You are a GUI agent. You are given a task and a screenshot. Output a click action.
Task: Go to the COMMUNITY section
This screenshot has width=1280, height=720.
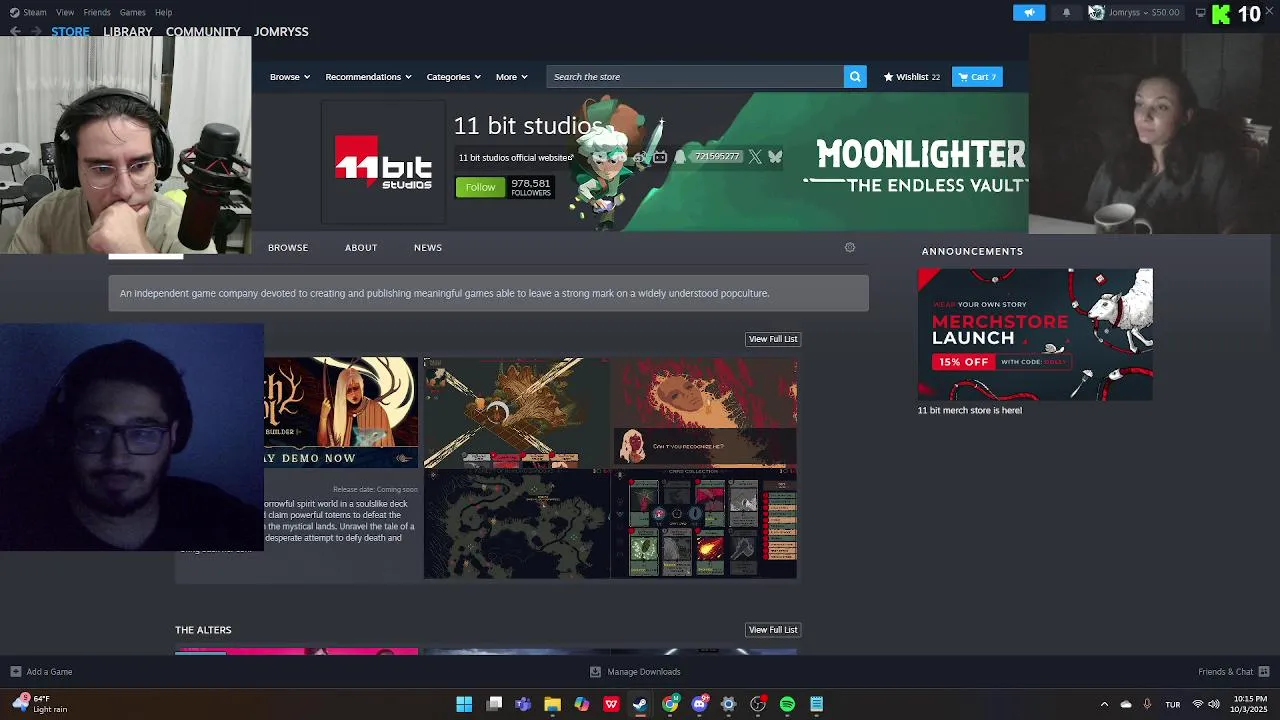(x=203, y=31)
